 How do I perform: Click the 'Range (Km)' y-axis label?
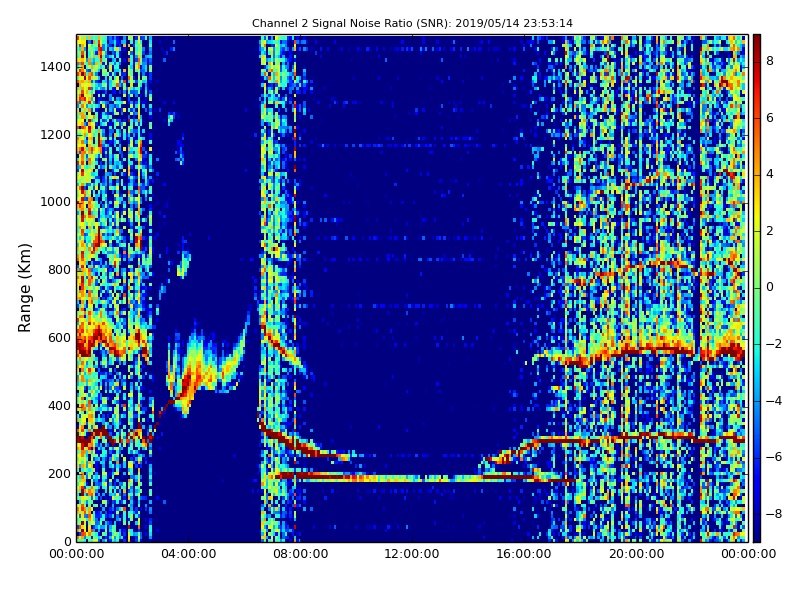tap(24, 288)
